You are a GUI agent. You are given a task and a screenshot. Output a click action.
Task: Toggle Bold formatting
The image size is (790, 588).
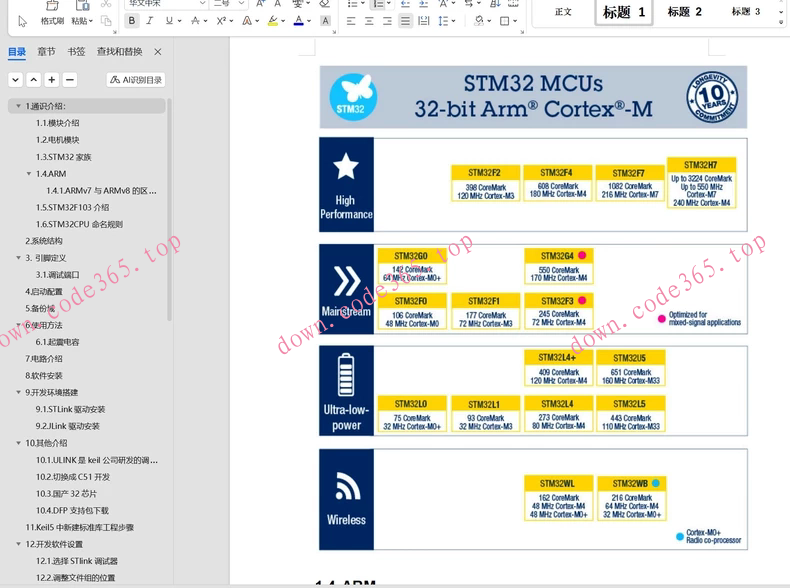point(131,21)
